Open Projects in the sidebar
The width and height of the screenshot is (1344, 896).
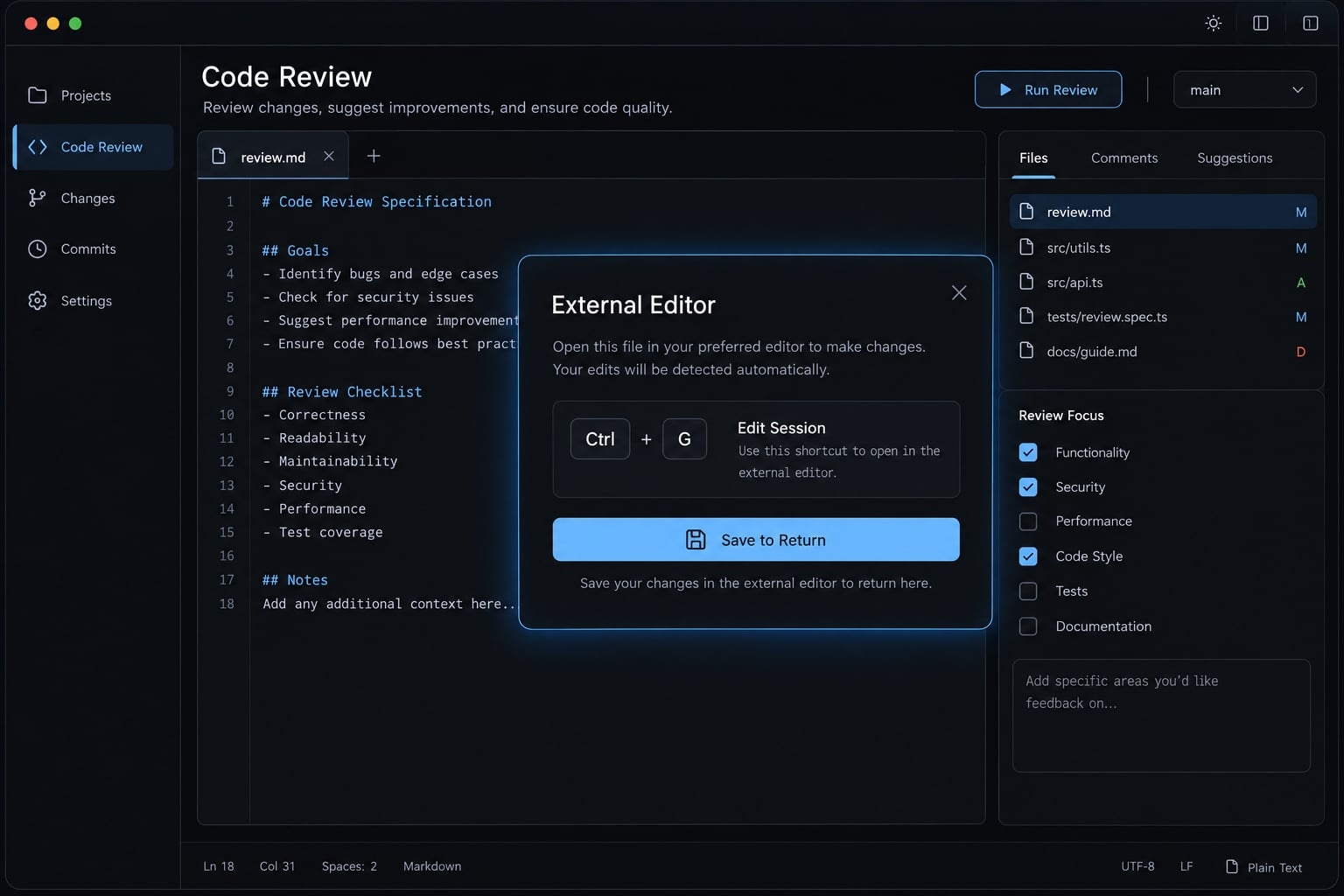point(93,95)
